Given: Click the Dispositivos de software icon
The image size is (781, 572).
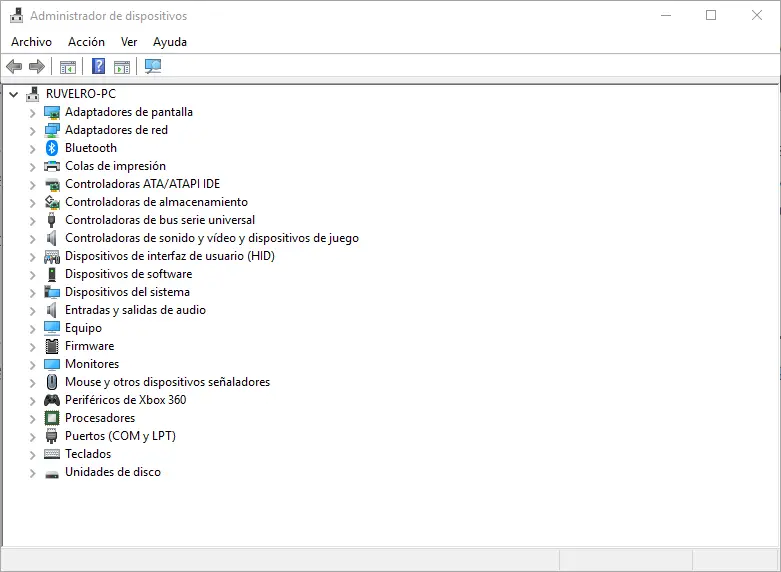Looking at the screenshot, I should click(x=52, y=274).
